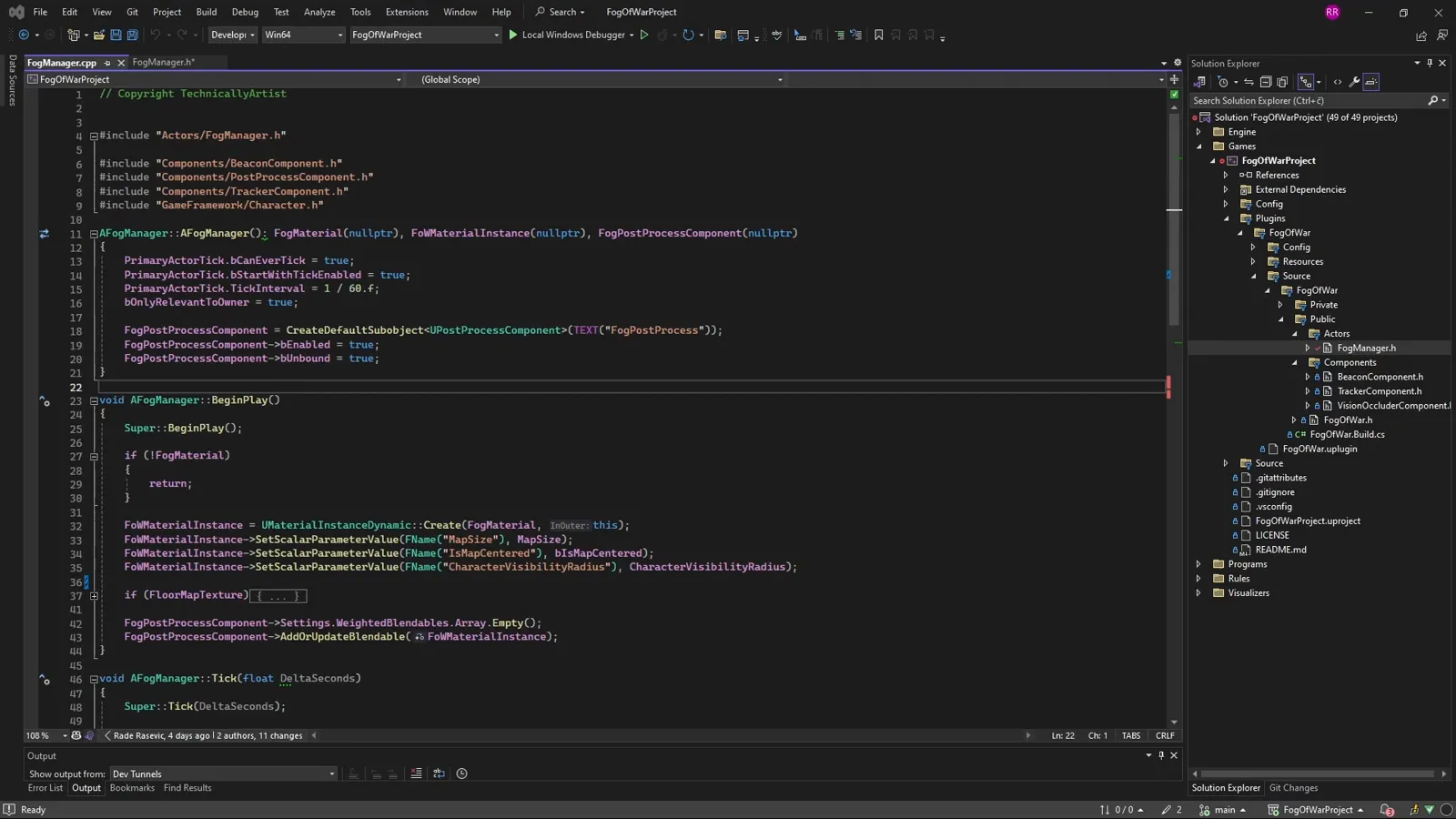This screenshot has width=1456, height=819.
Task: Click the Clear All icon in Output panel
Action: coord(416,773)
